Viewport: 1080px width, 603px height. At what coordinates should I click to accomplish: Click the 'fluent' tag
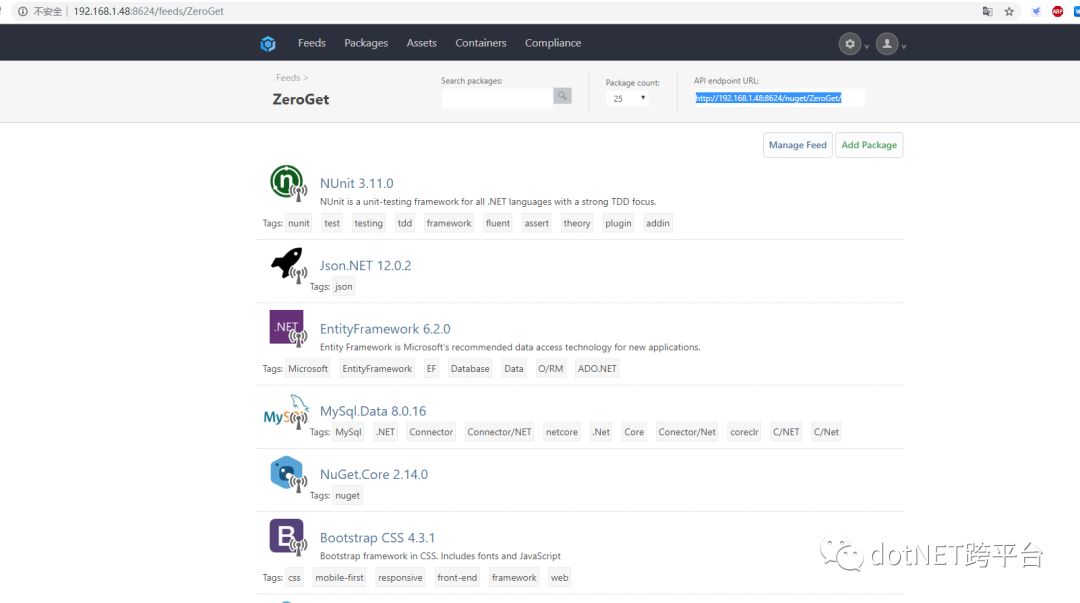(498, 223)
